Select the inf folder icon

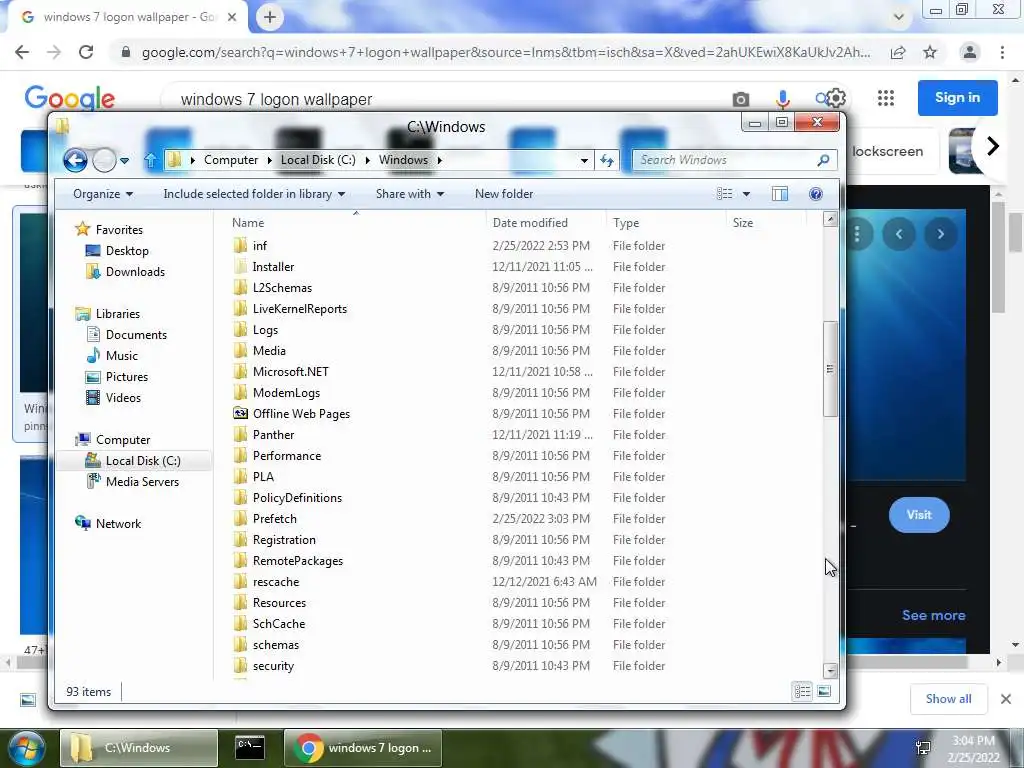(x=240, y=246)
